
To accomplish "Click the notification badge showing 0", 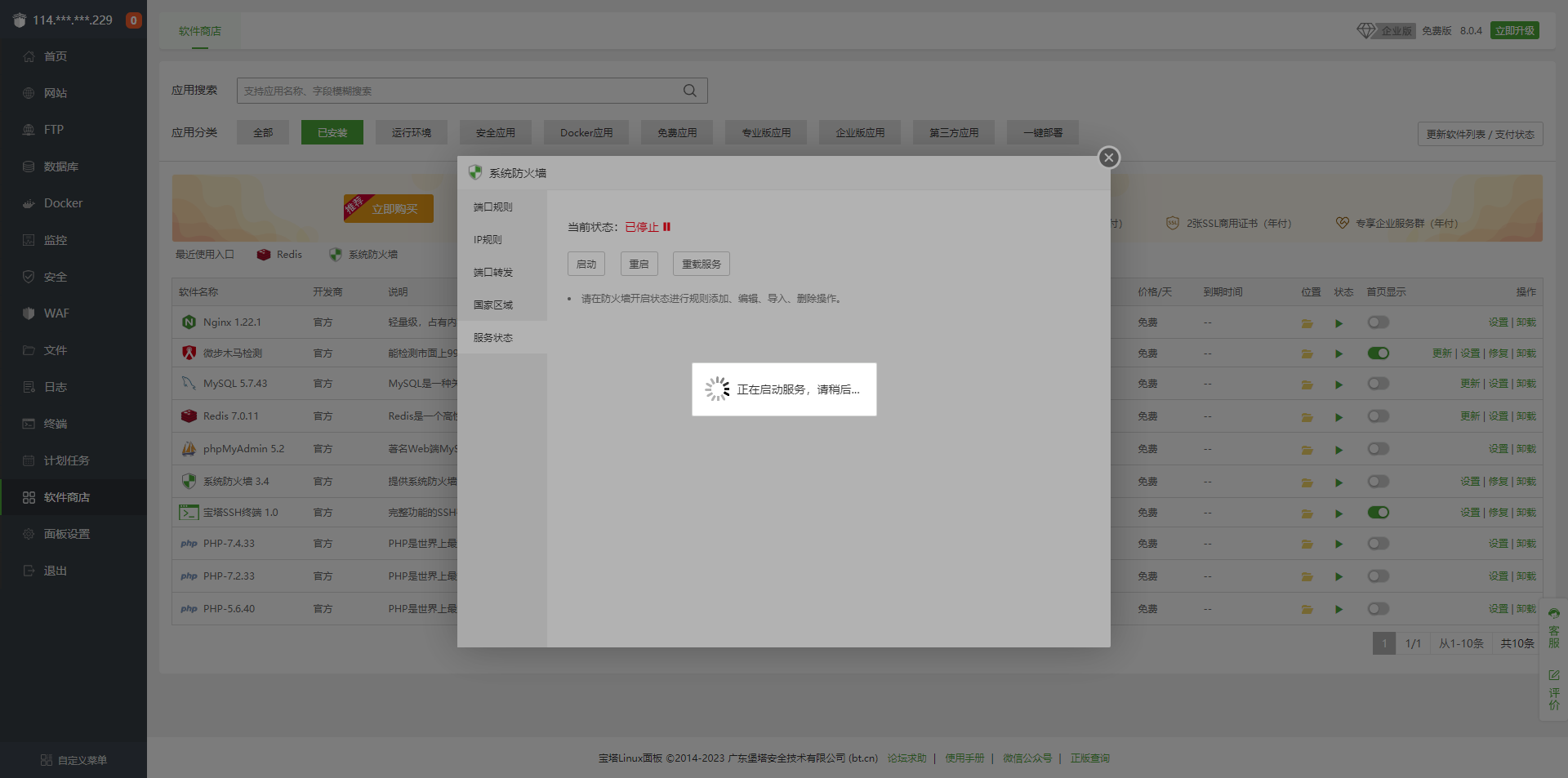I will coord(134,20).
